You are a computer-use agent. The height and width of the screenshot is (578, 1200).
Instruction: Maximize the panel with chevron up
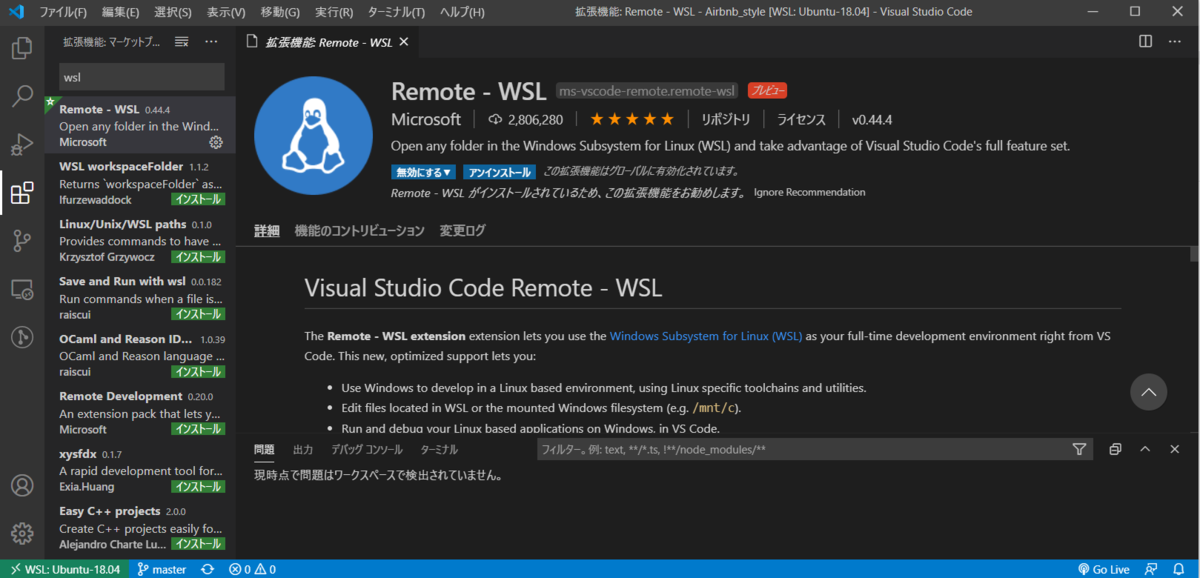tap(1146, 450)
